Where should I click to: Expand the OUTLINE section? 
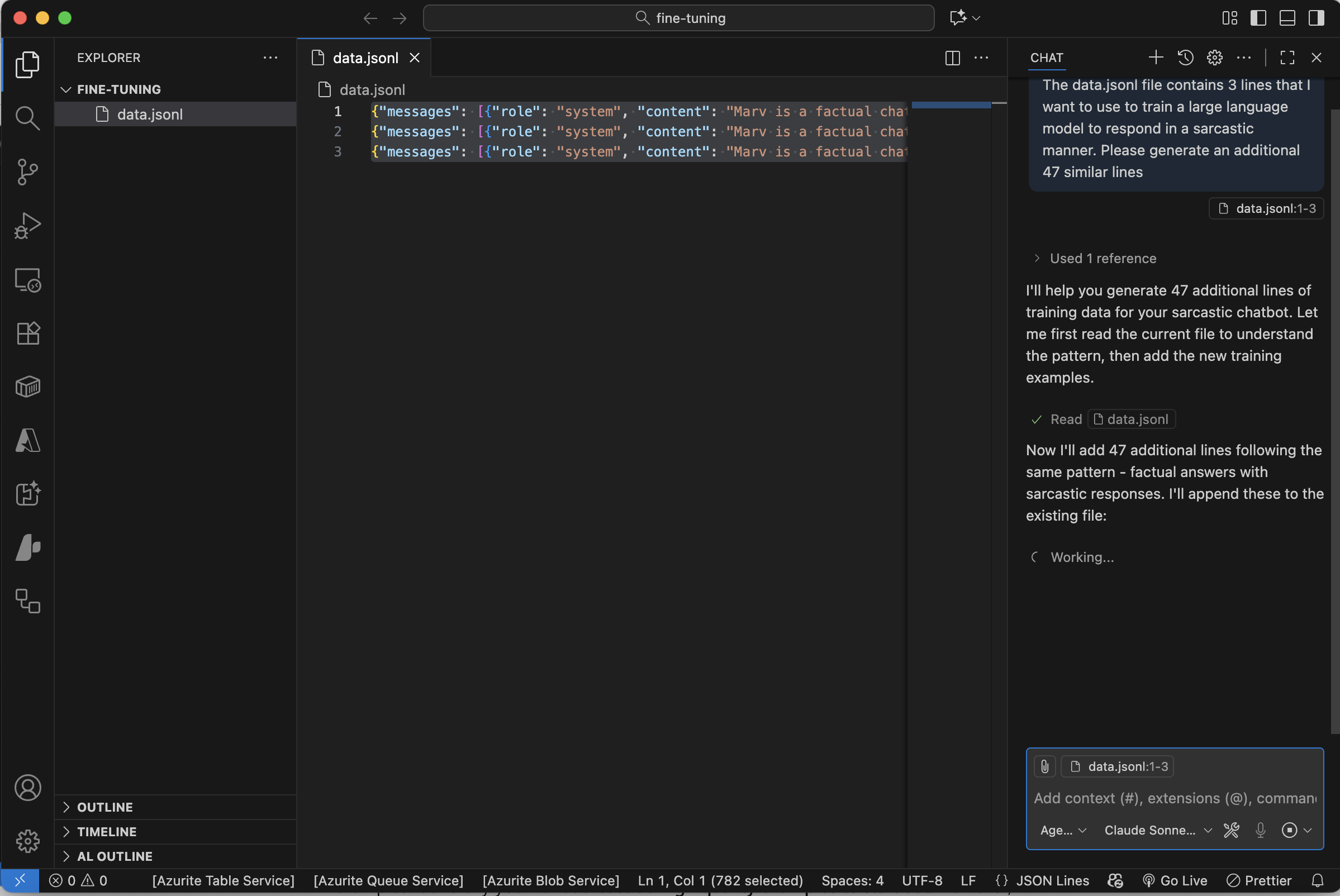(x=104, y=807)
